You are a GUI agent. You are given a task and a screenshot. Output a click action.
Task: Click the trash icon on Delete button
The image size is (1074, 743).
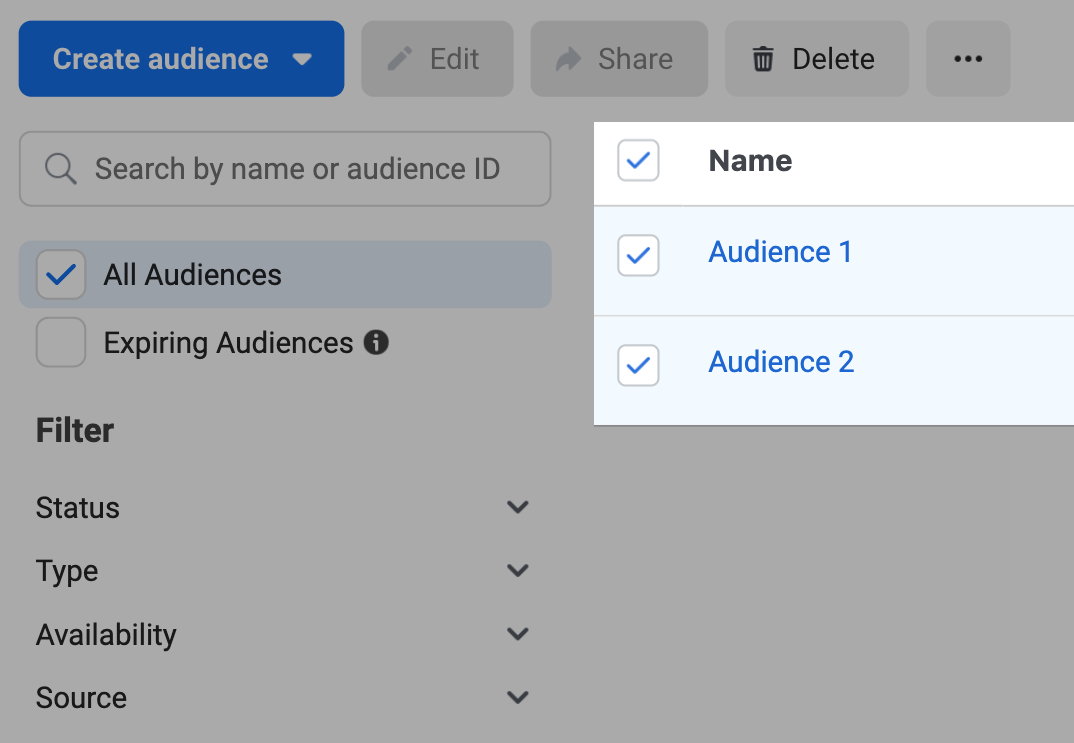(x=764, y=58)
